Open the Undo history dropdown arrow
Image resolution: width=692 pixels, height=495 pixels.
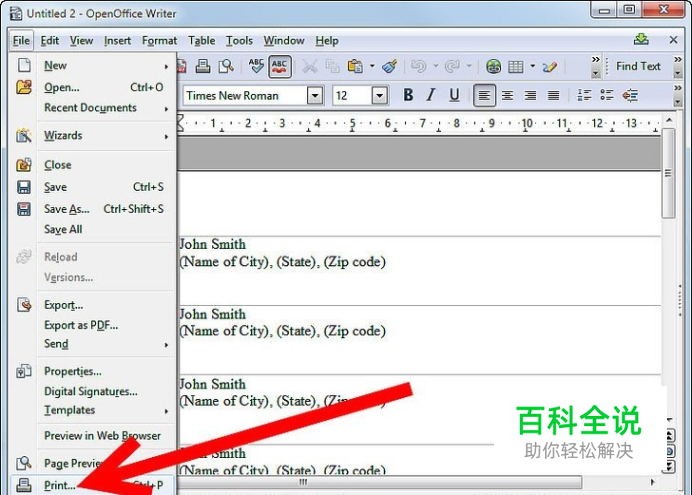click(x=436, y=66)
